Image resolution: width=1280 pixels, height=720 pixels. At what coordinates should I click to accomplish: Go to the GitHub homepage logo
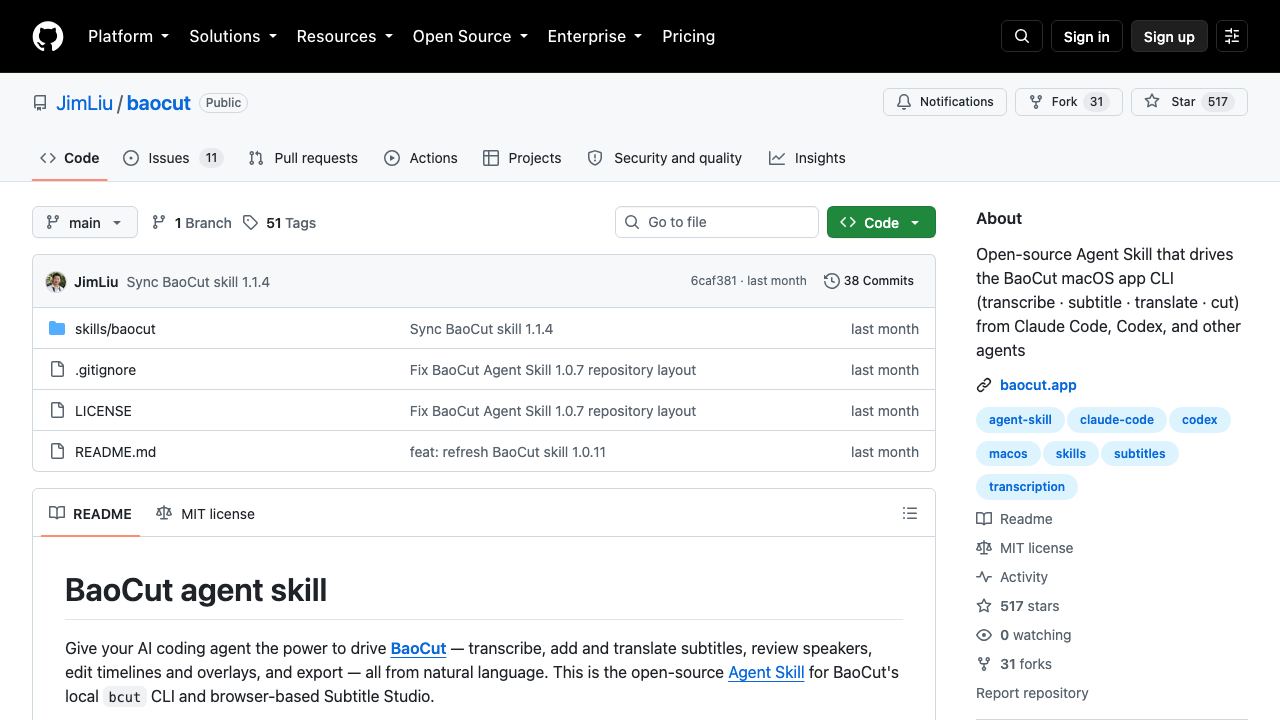pos(48,36)
